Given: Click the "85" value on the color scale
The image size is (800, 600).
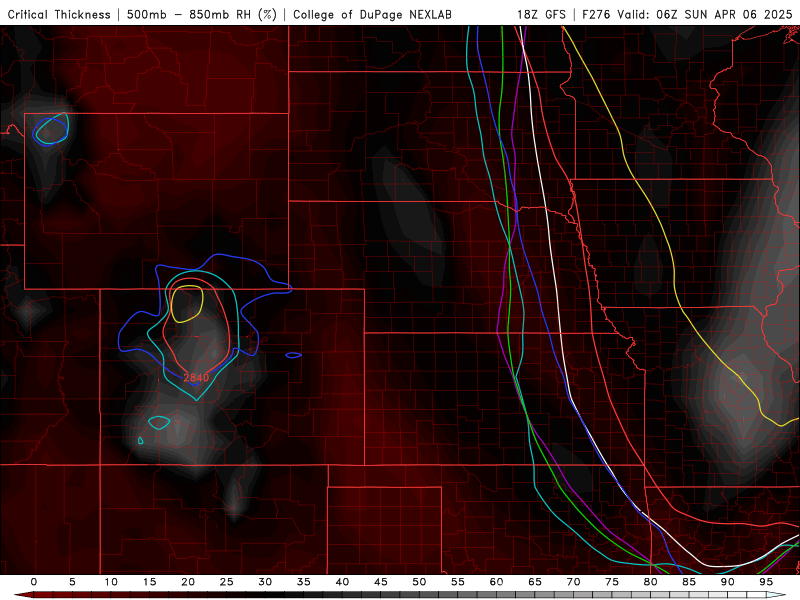Looking at the screenshot, I should point(689,582).
